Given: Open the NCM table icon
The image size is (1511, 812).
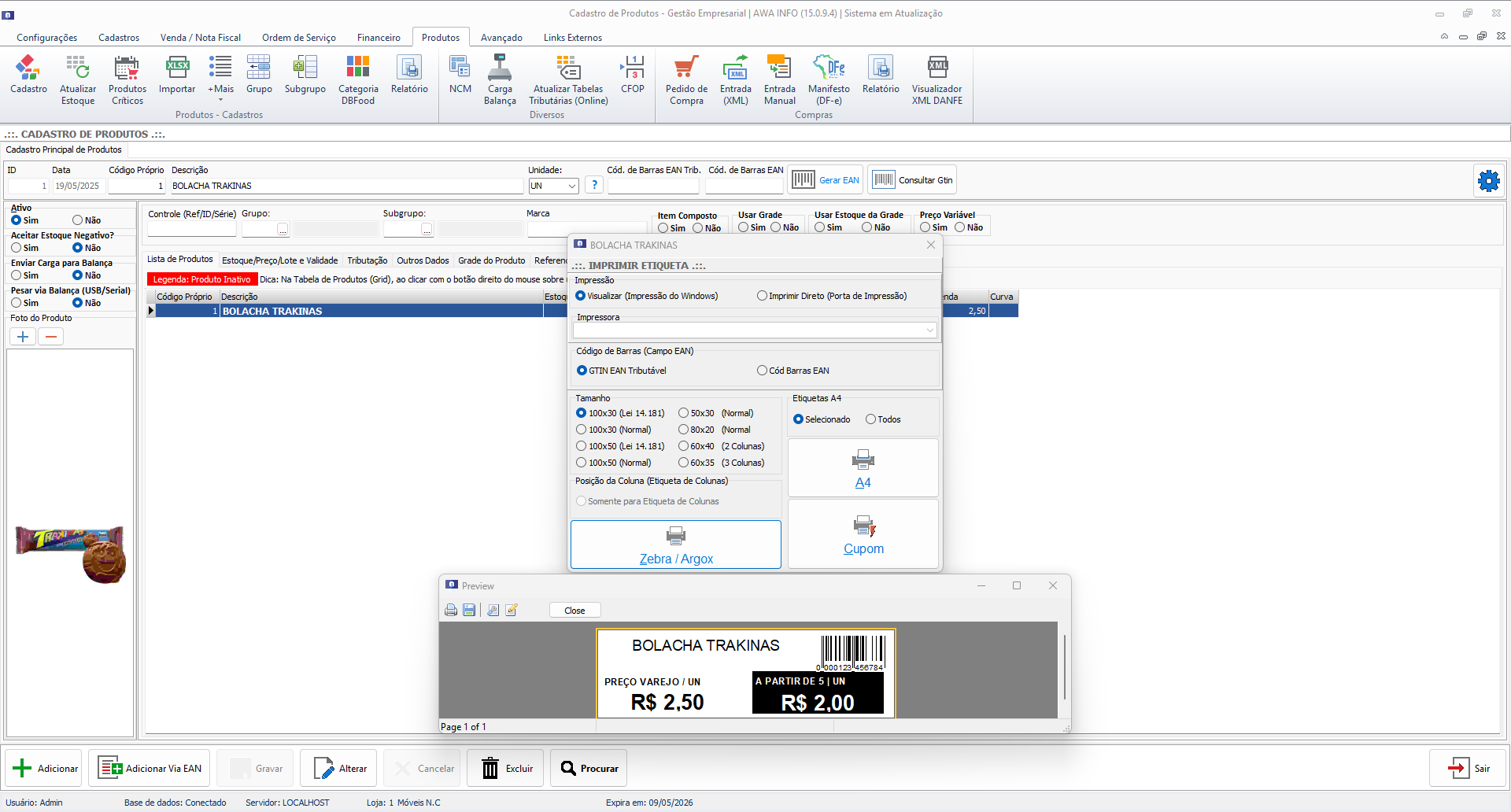Looking at the screenshot, I should click(x=460, y=76).
